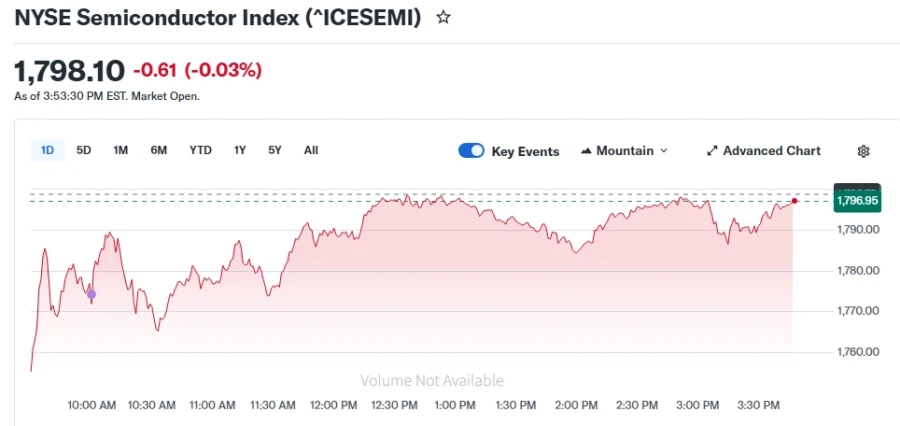The height and width of the screenshot is (426, 900).
Task: Click the Advanced Chart expand arrows icon
Action: 712,151
